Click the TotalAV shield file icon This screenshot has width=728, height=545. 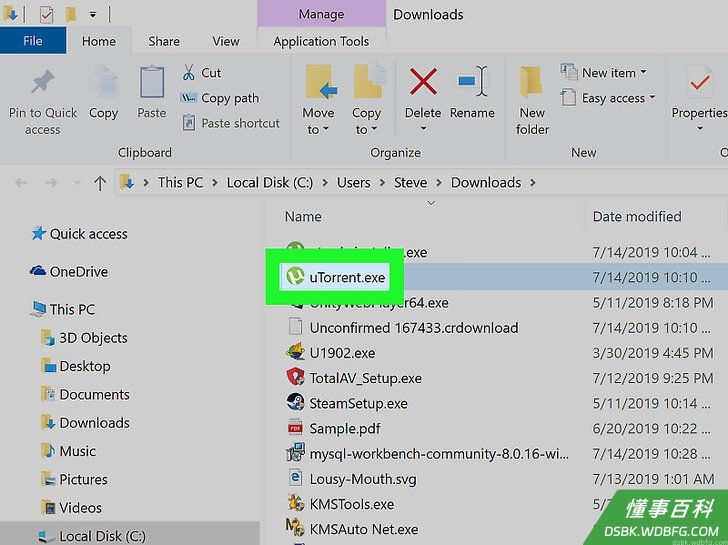(295, 376)
